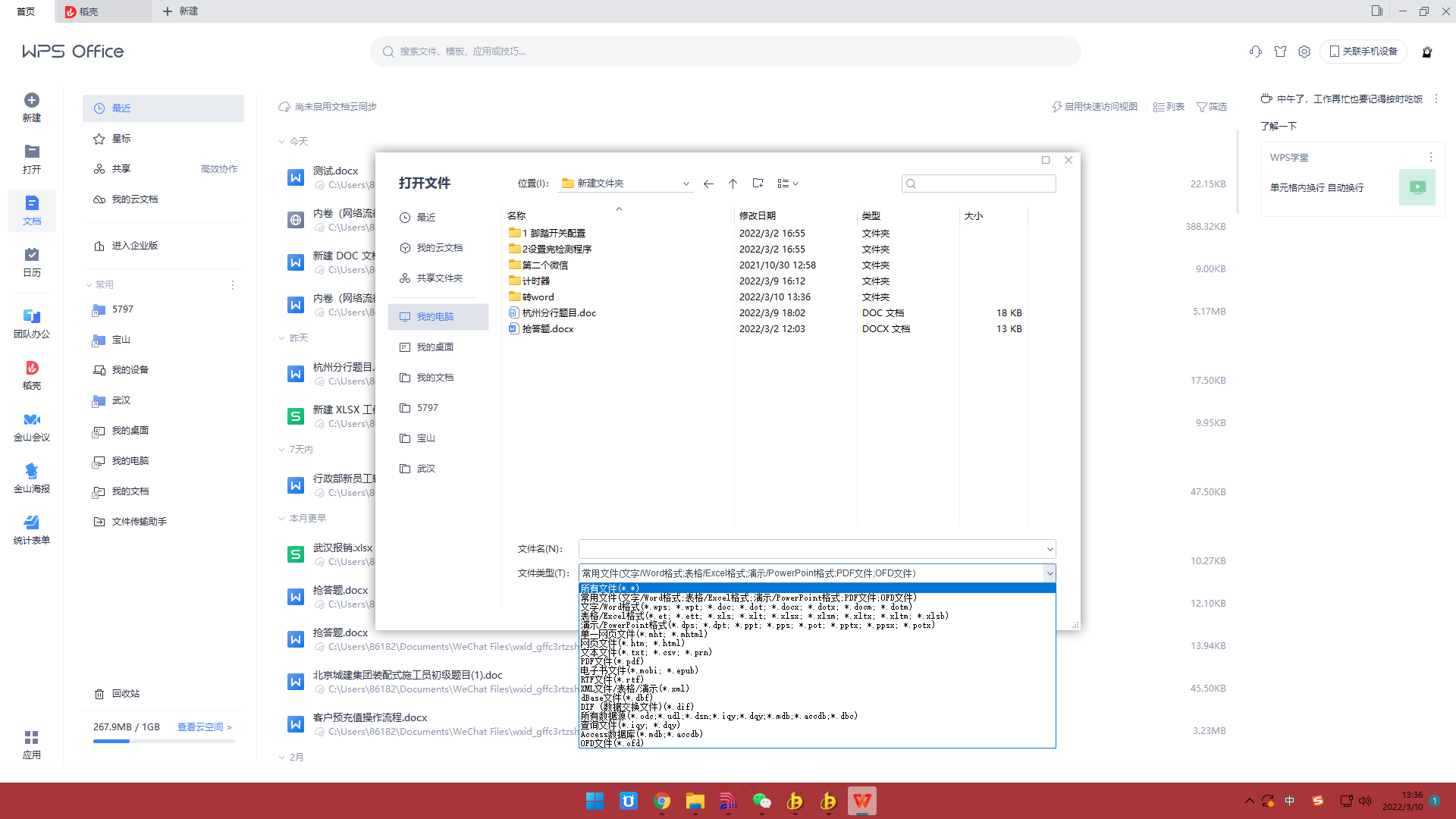
Task: Expand the 位置 folder location dropdown
Action: [686, 184]
